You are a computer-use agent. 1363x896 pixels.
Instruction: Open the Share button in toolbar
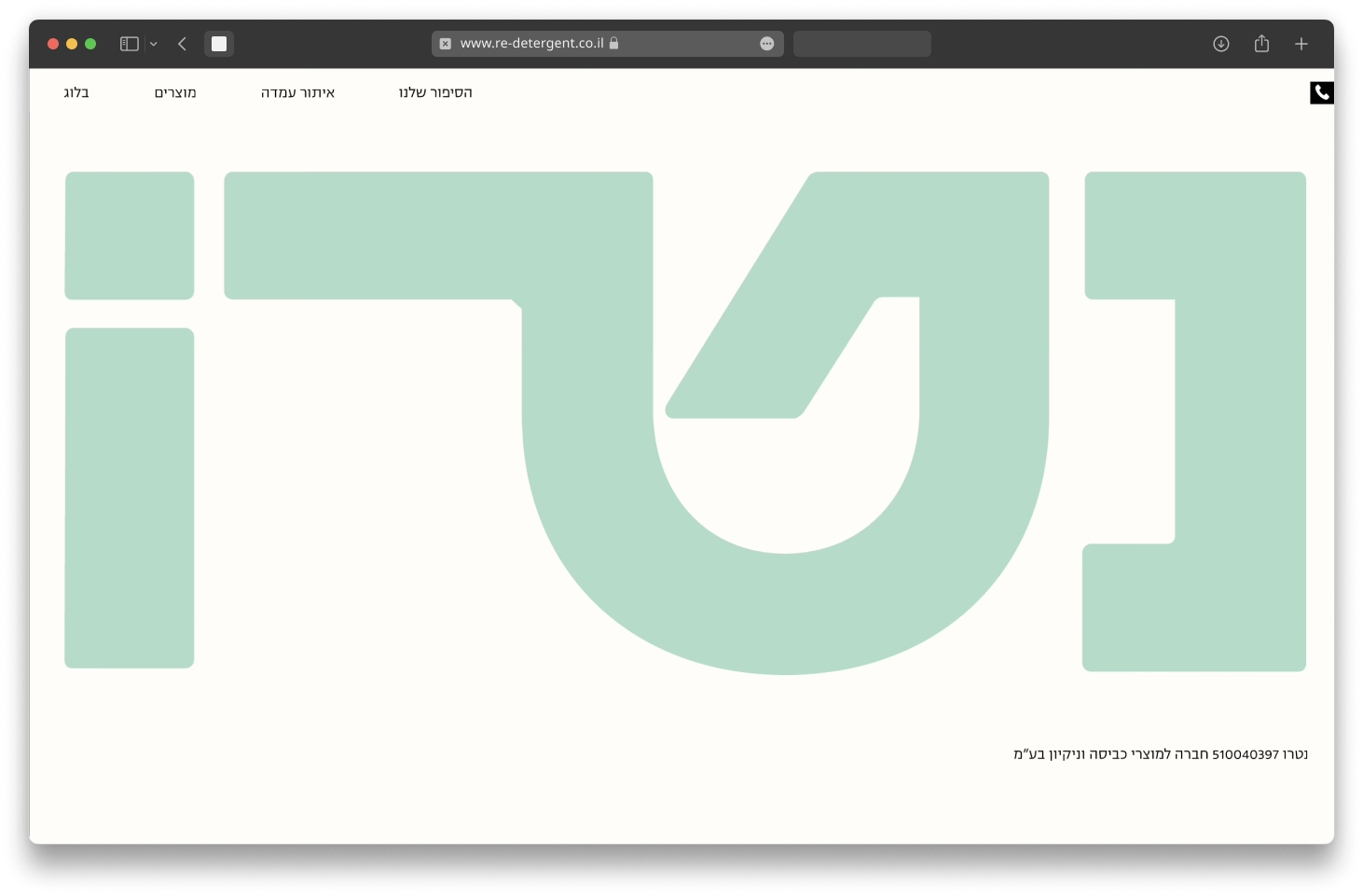click(1262, 43)
